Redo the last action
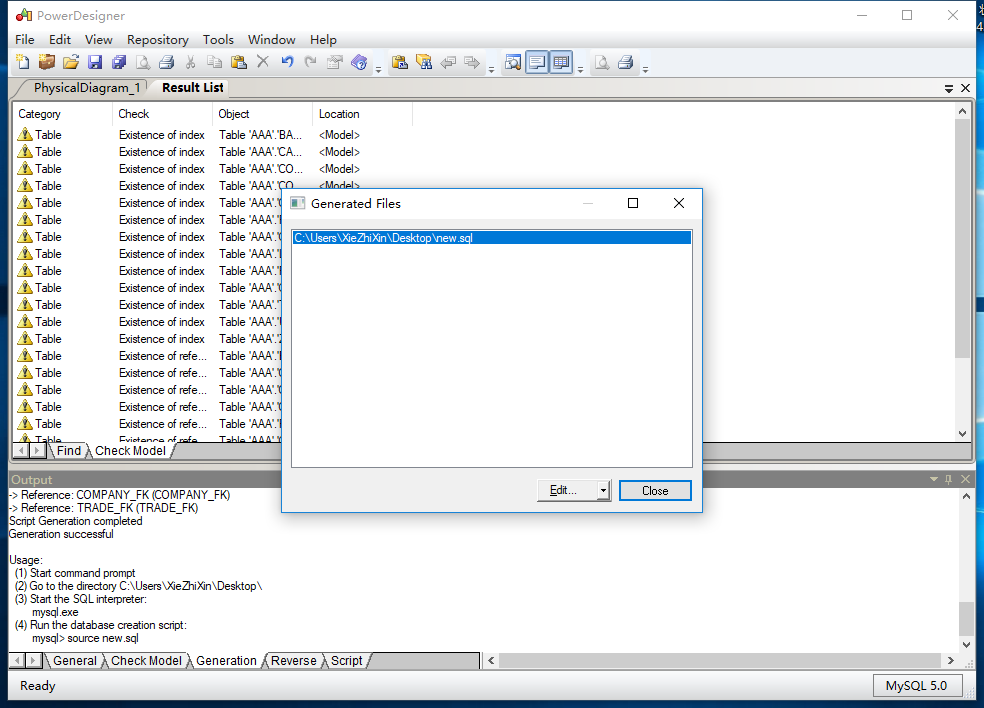 pos(311,62)
